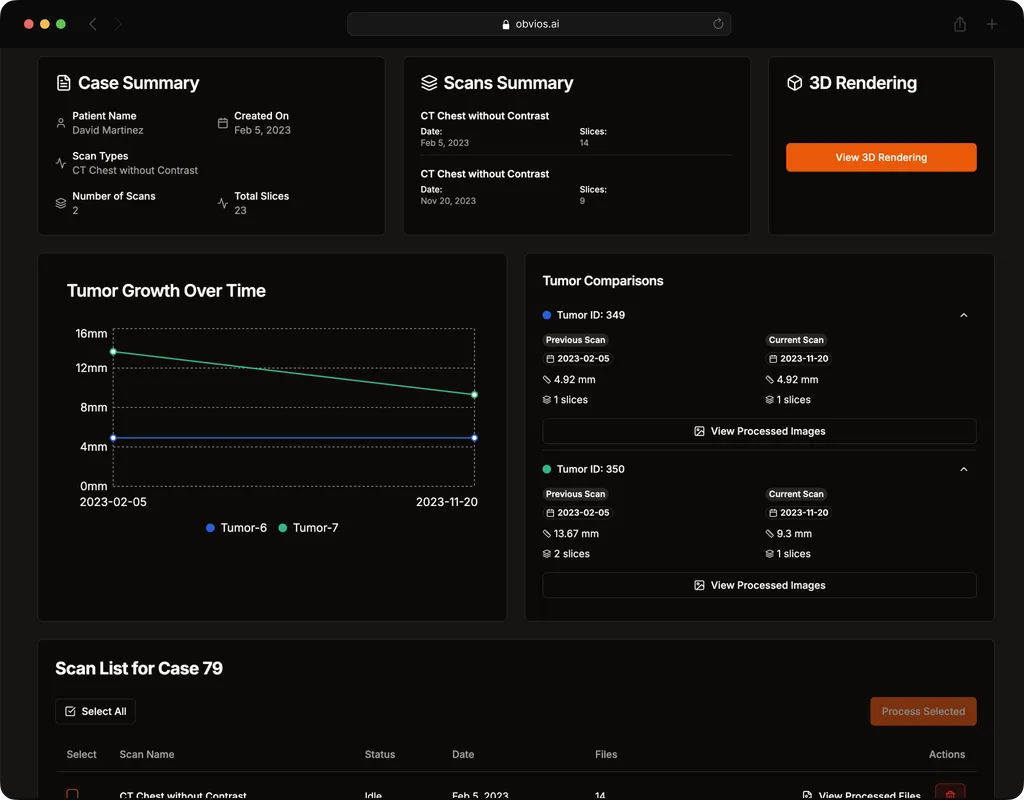View Processed Images for Tumor 349
1024x800 pixels.
click(759, 431)
